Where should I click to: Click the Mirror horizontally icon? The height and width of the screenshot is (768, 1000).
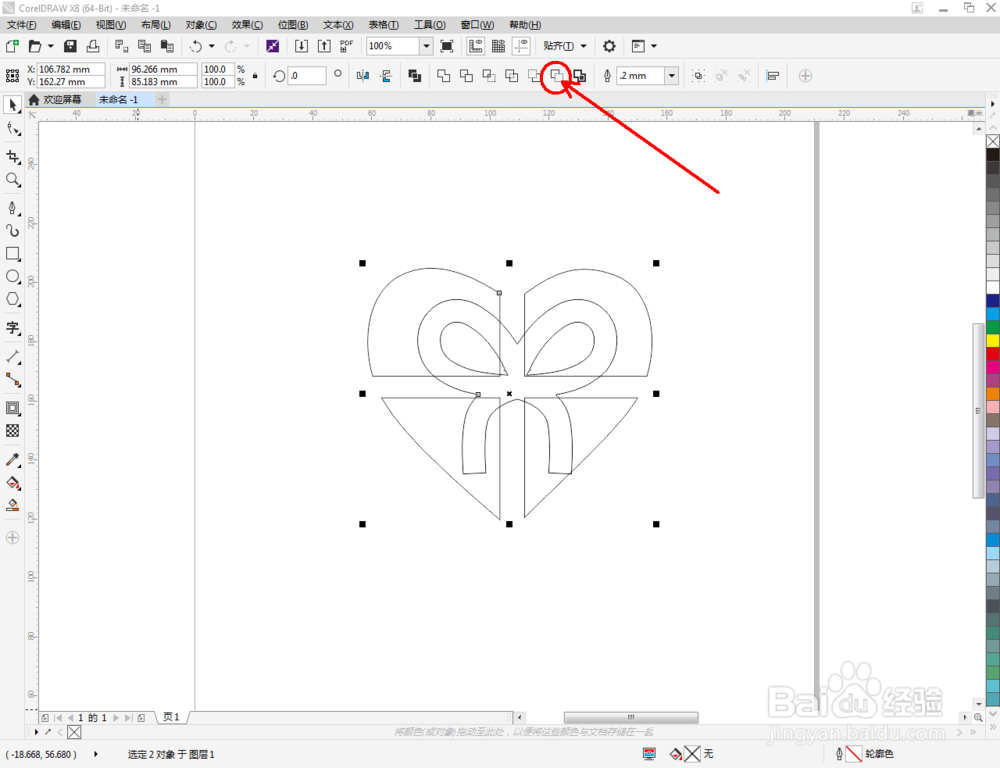click(363, 76)
